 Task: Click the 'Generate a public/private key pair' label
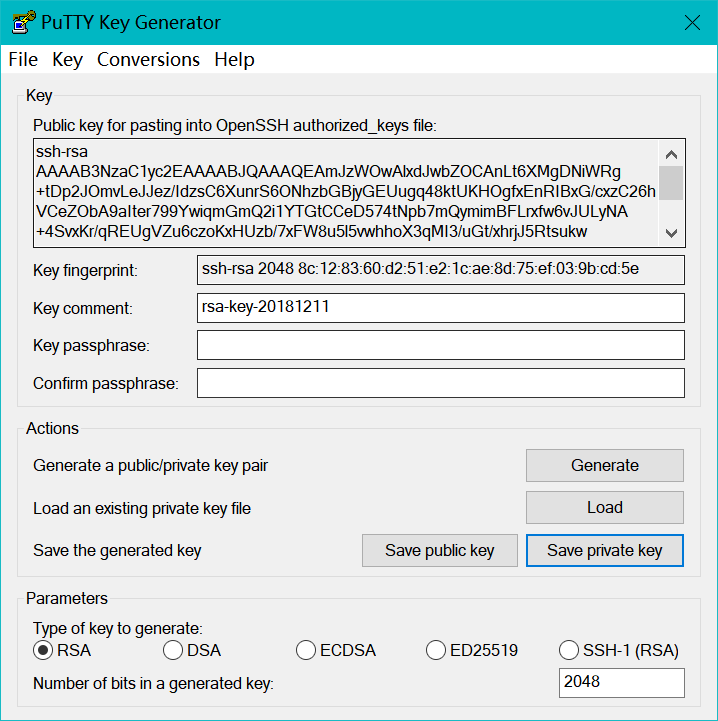coord(150,466)
